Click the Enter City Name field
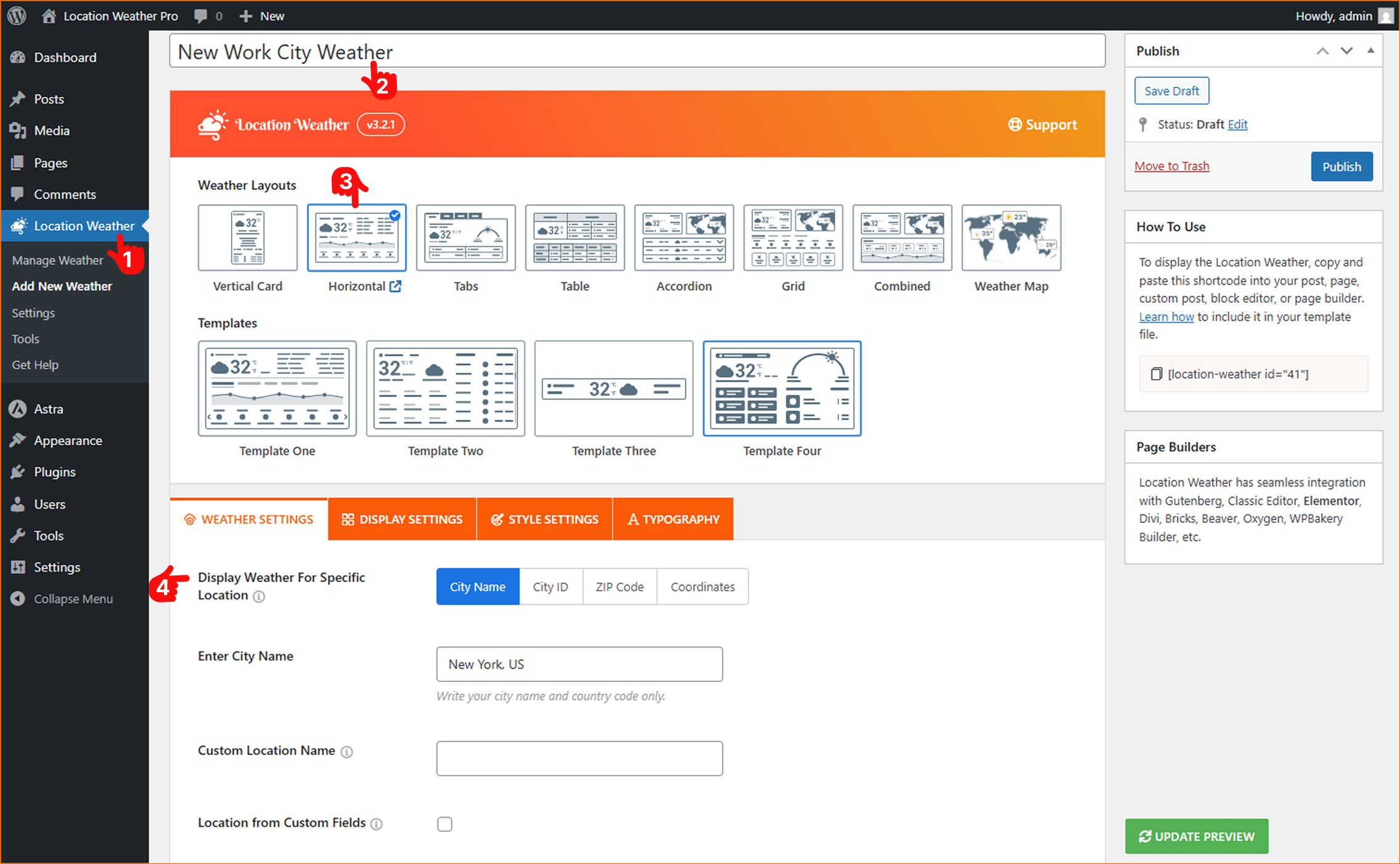The width and height of the screenshot is (1400, 864). (579, 664)
